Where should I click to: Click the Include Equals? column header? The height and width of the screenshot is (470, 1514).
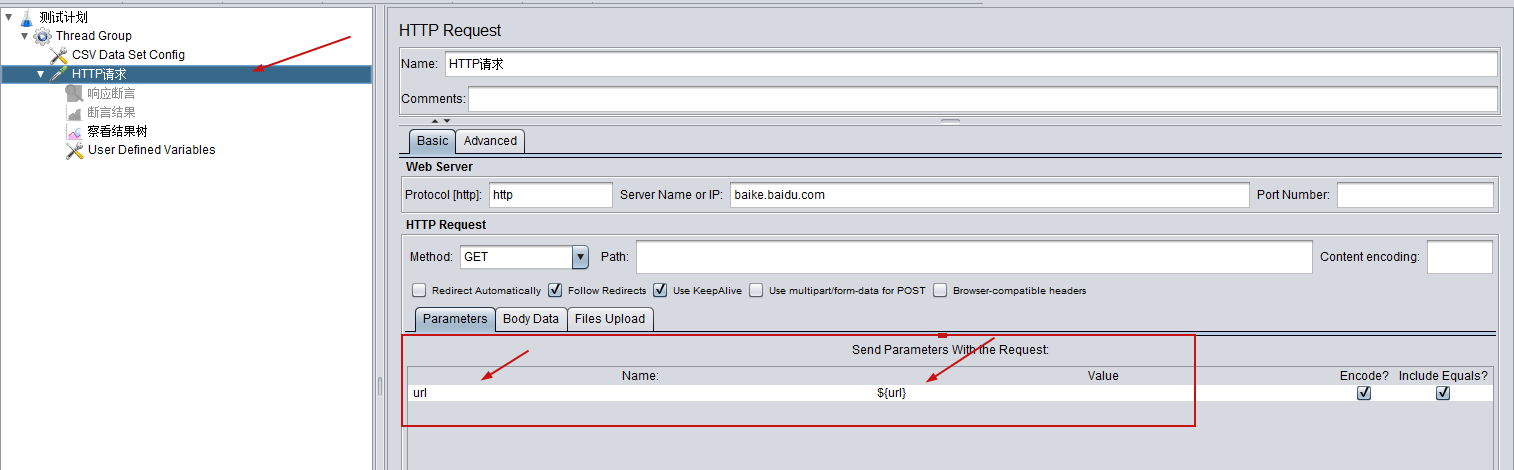tap(1443, 376)
